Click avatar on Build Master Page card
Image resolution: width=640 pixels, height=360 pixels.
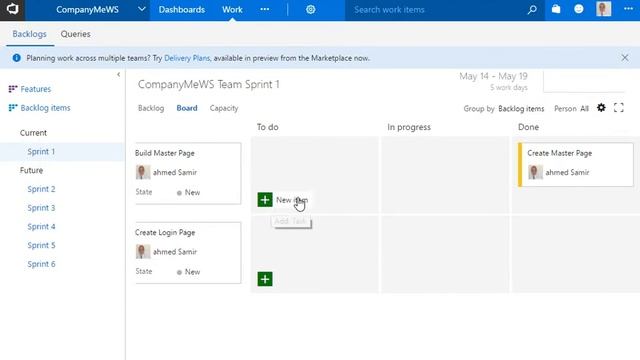click(x=143, y=172)
